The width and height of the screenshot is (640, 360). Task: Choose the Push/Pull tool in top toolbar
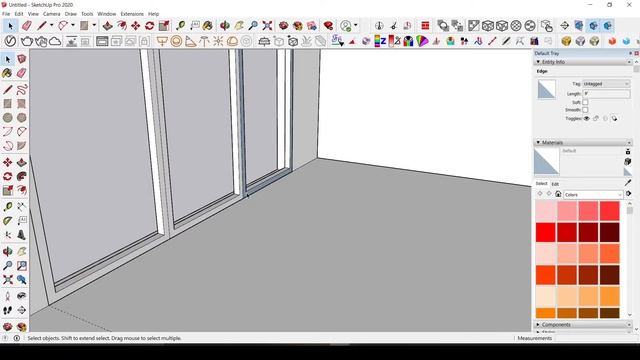click(107, 26)
